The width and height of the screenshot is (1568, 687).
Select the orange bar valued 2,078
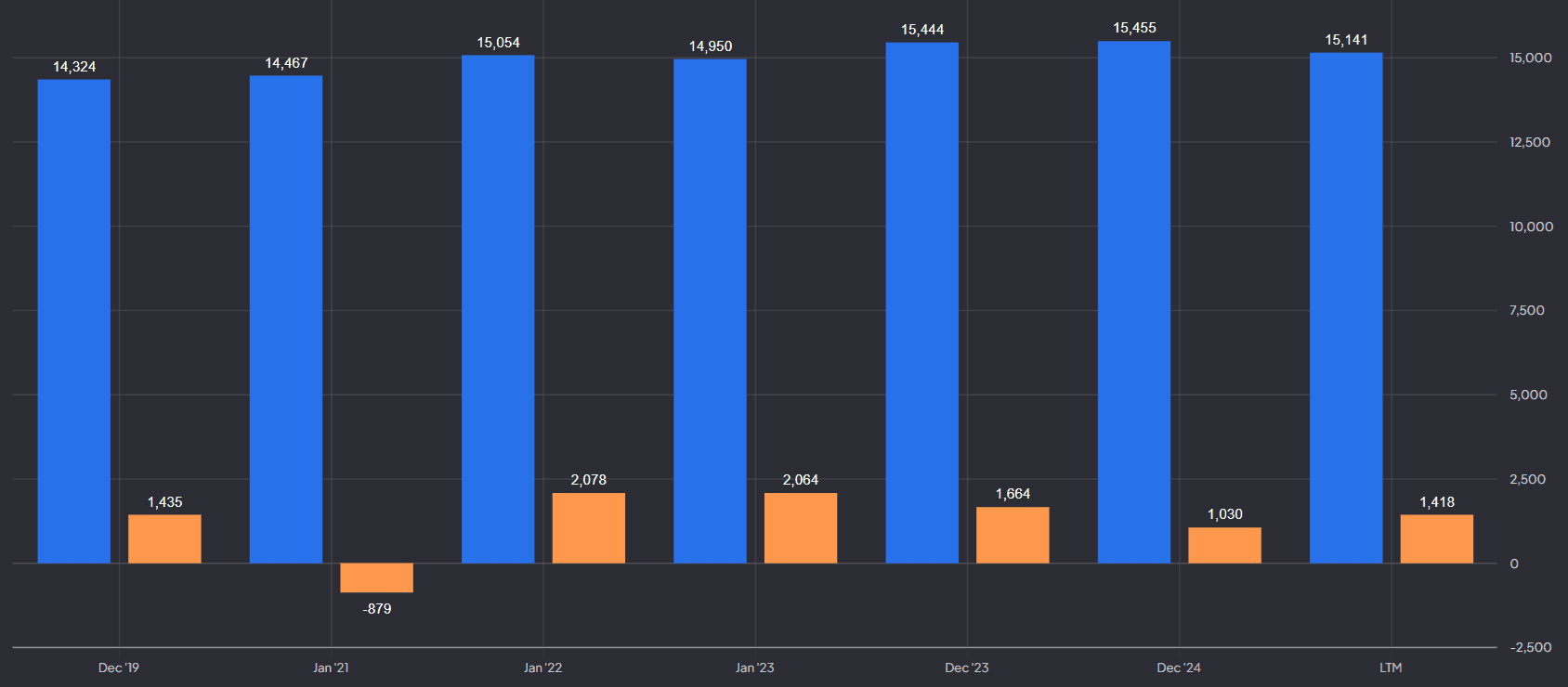pyautogui.click(x=588, y=527)
